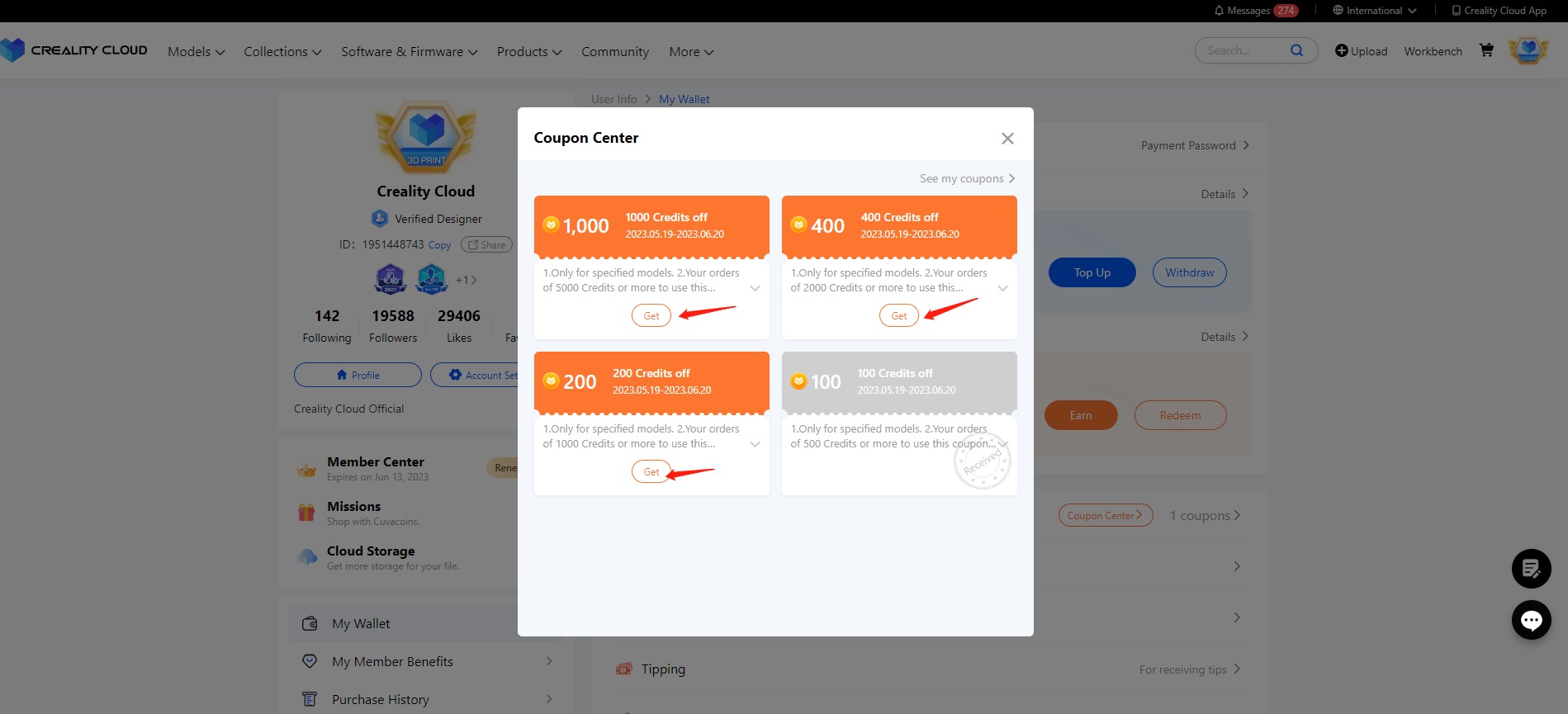Click the Earn button
The image size is (1568, 714).
(x=1081, y=415)
